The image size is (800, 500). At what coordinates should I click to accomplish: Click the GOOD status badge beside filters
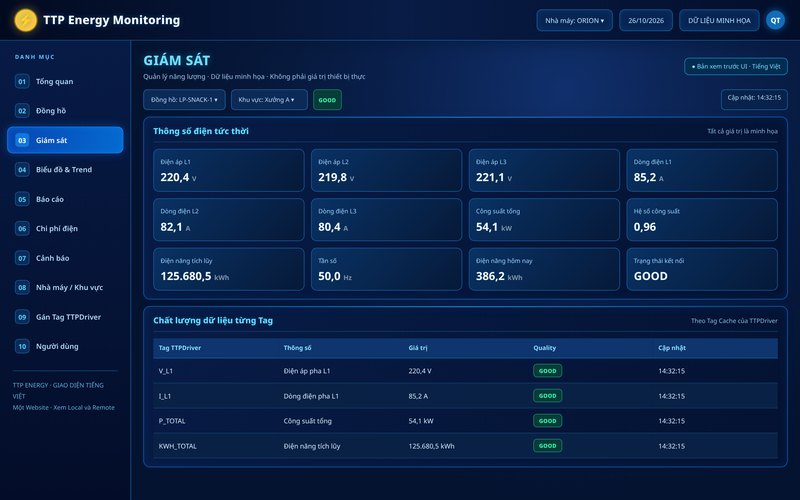coord(327,100)
